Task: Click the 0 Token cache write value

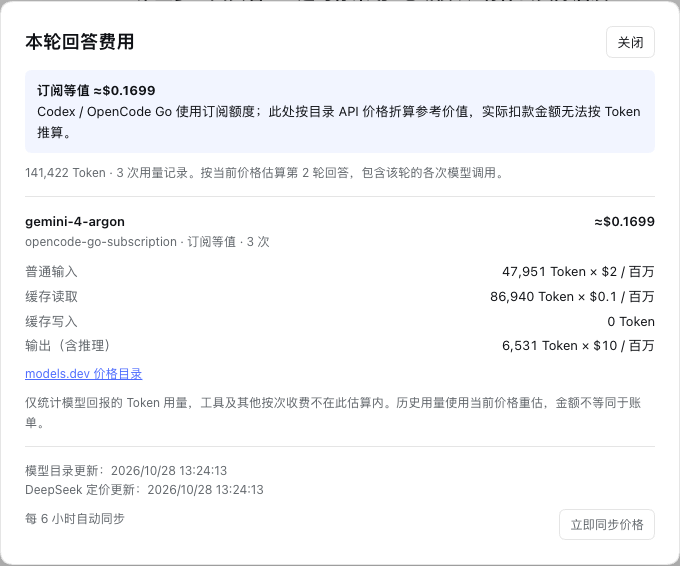Action: pyautogui.click(x=631, y=321)
